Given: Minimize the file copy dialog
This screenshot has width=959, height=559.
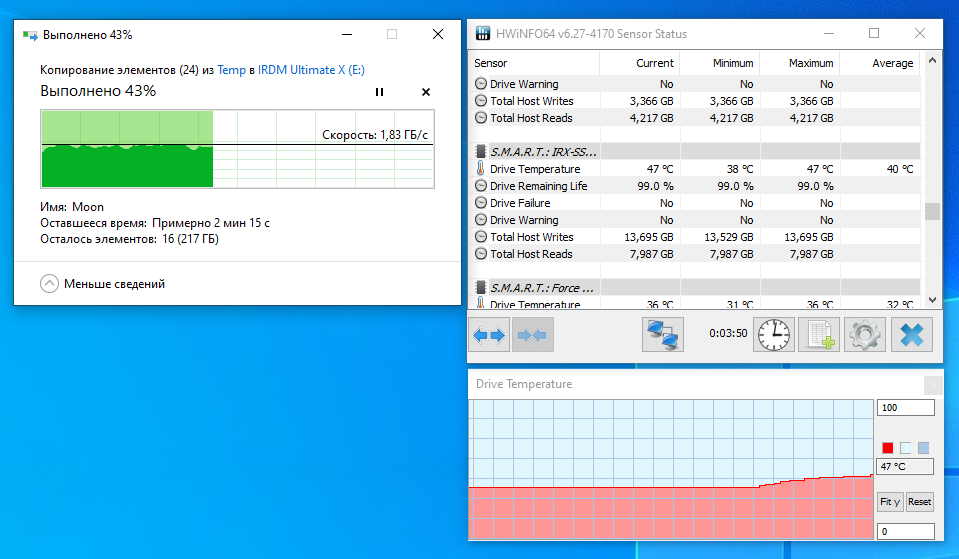Looking at the screenshot, I should coord(347,35).
